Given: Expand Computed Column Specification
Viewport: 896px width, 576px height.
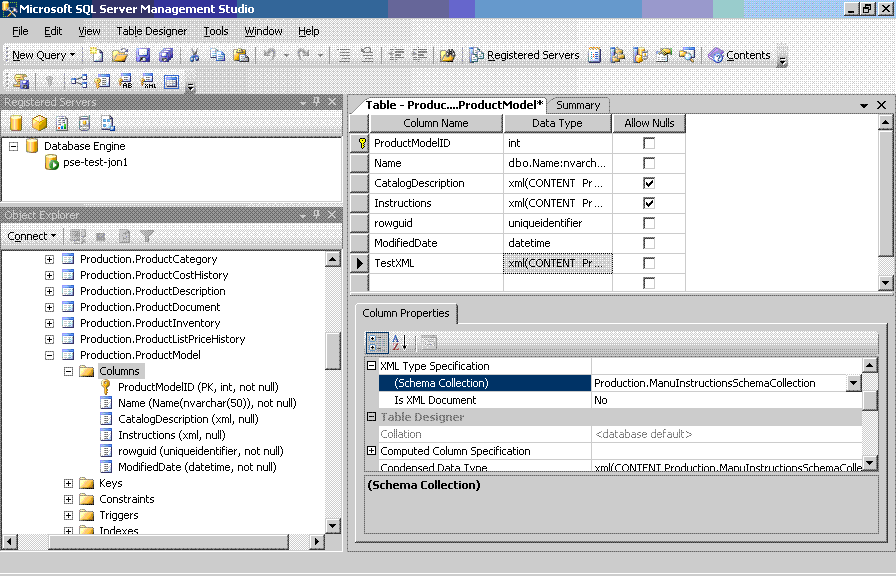Looking at the screenshot, I should point(371,451).
